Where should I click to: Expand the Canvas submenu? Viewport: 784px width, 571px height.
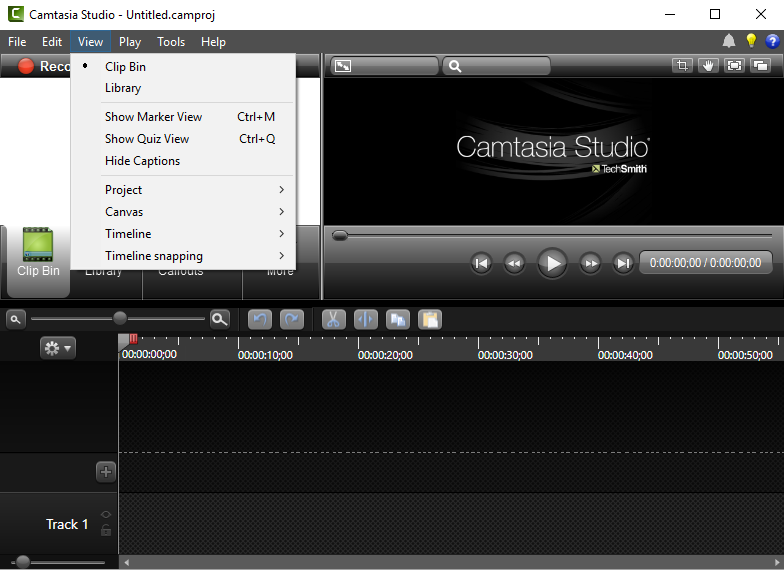pos(184,212)
